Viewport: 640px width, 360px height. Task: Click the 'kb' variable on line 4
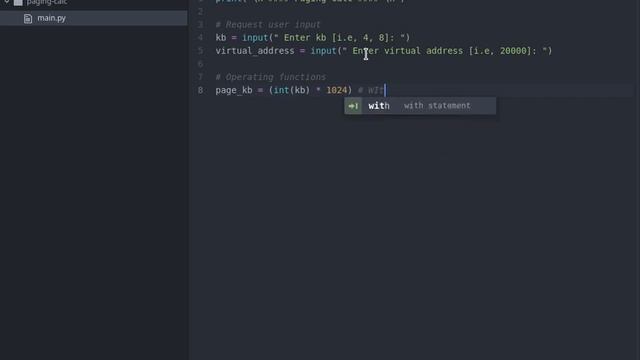point(221,38)
